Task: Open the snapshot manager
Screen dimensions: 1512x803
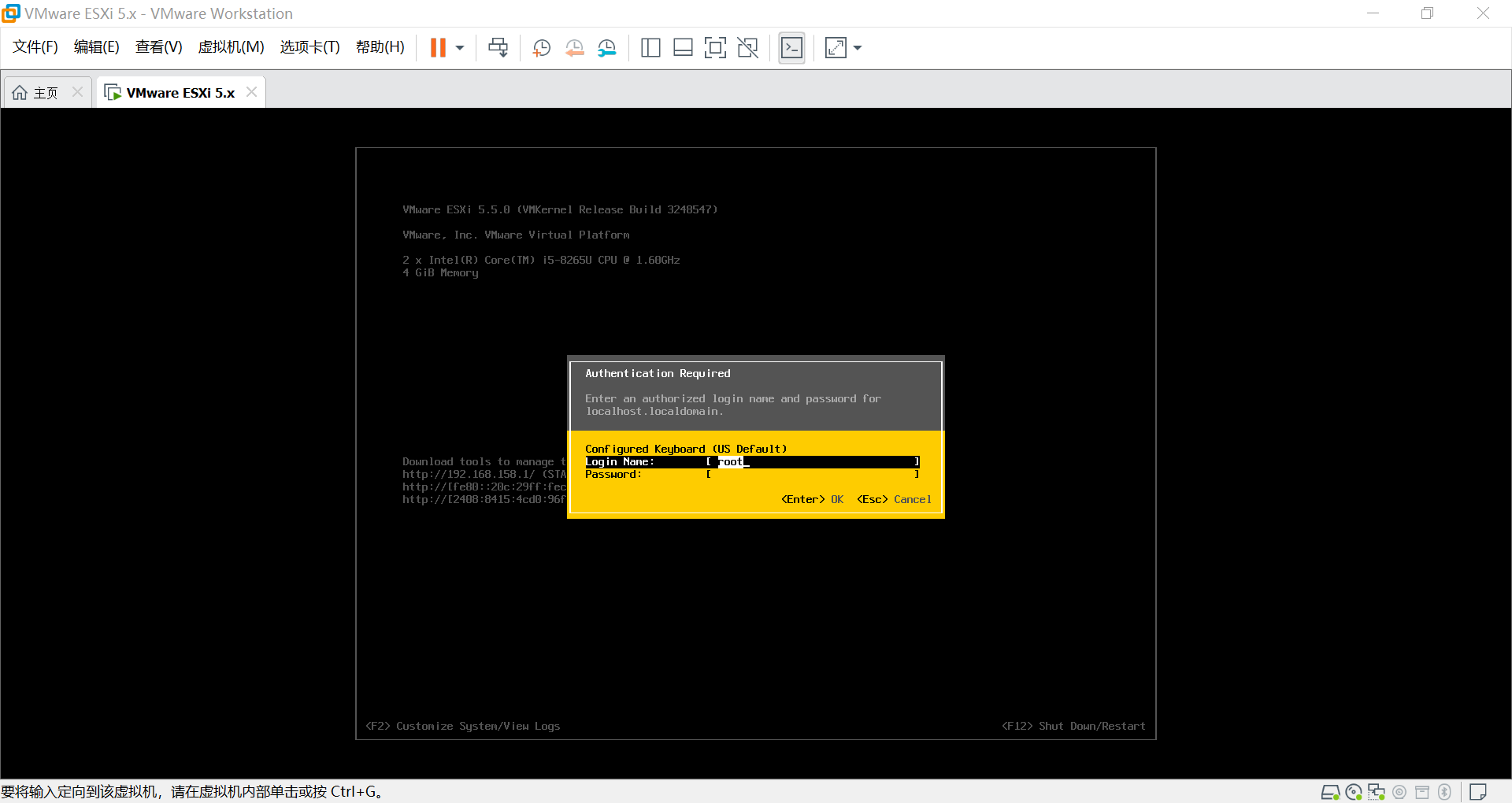Action: (607, 47)
